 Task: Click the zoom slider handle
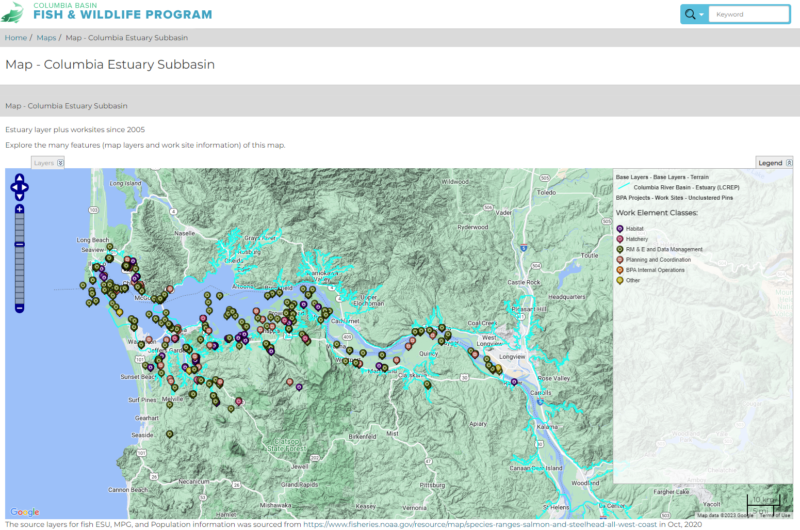(19, 245)
